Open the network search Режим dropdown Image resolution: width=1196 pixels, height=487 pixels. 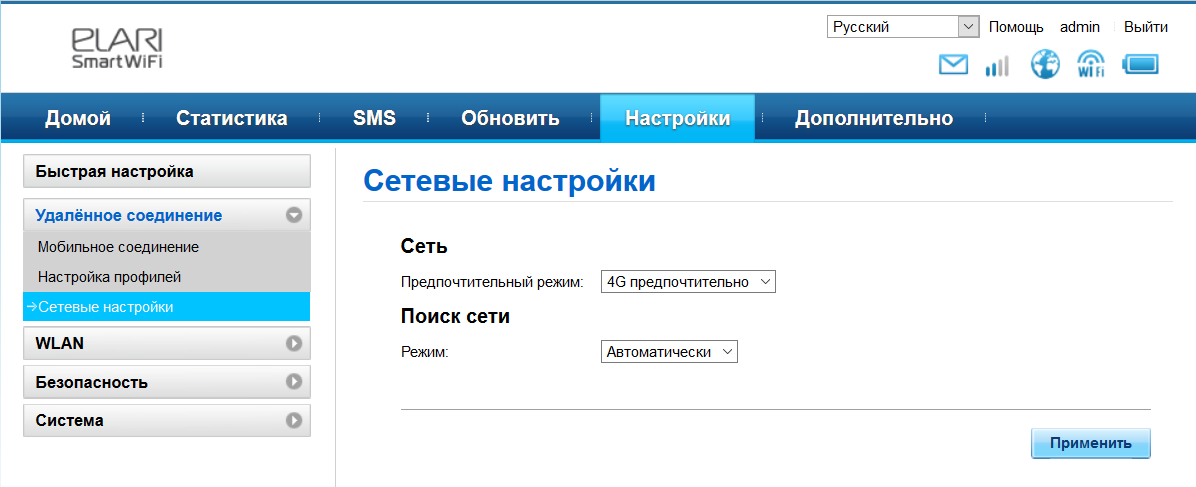click(669, 352)
